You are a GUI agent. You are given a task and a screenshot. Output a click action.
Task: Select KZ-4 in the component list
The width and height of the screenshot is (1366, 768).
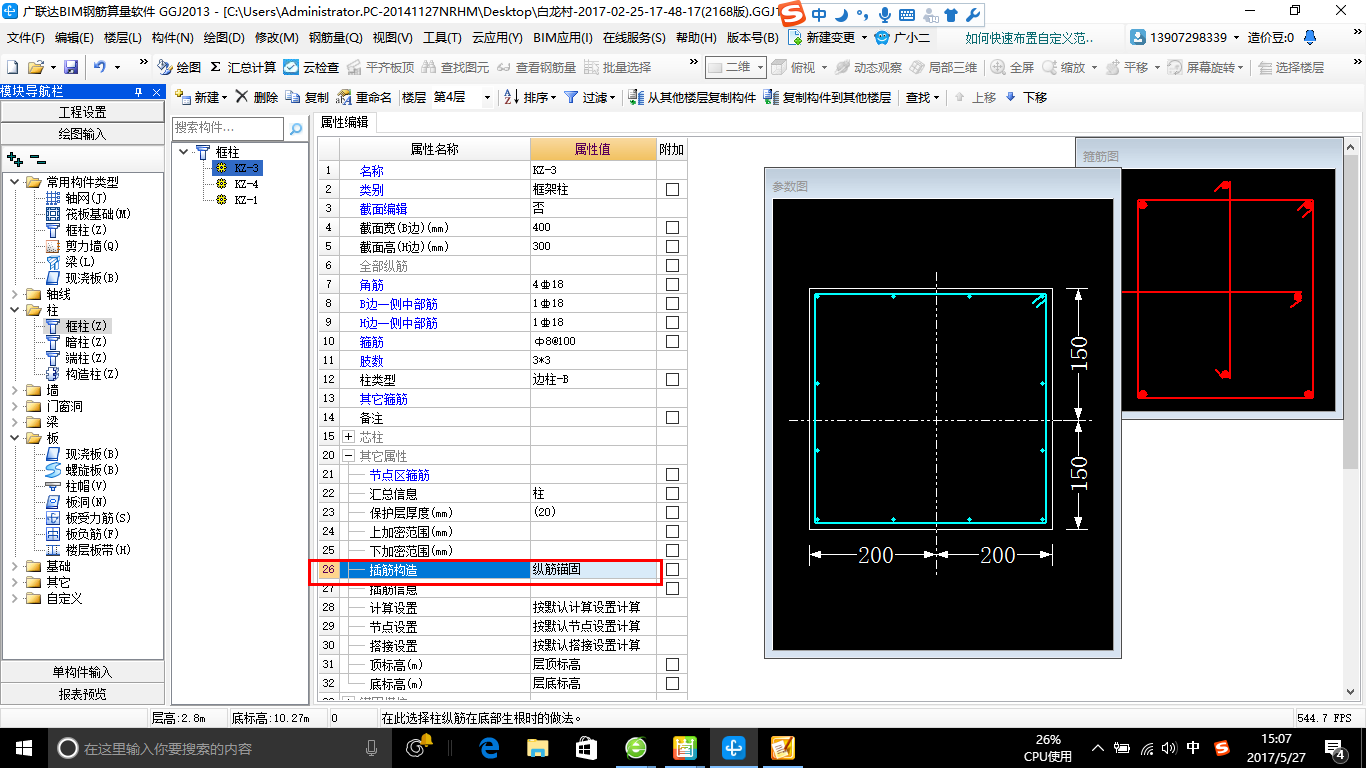click(x=246, y=184)
